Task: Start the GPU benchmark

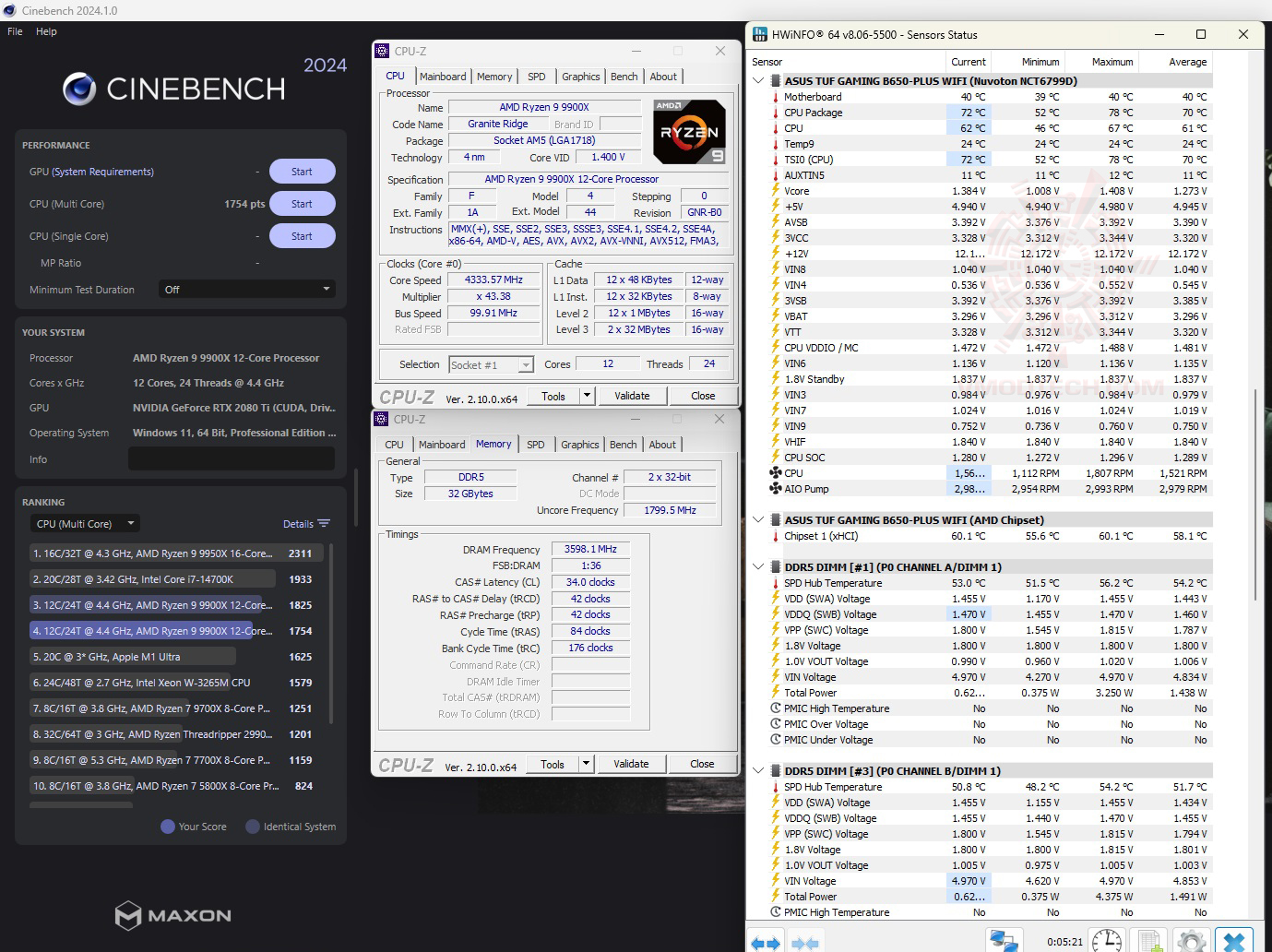Action: pyautogui.click(x=302, y=172)
